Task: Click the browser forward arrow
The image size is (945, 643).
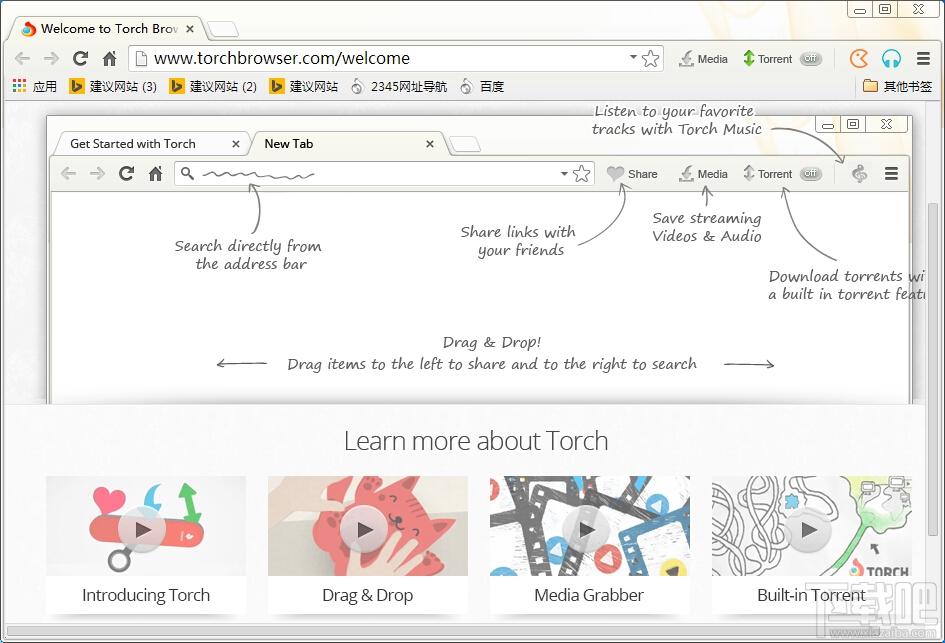Action: tap(51, 58)
